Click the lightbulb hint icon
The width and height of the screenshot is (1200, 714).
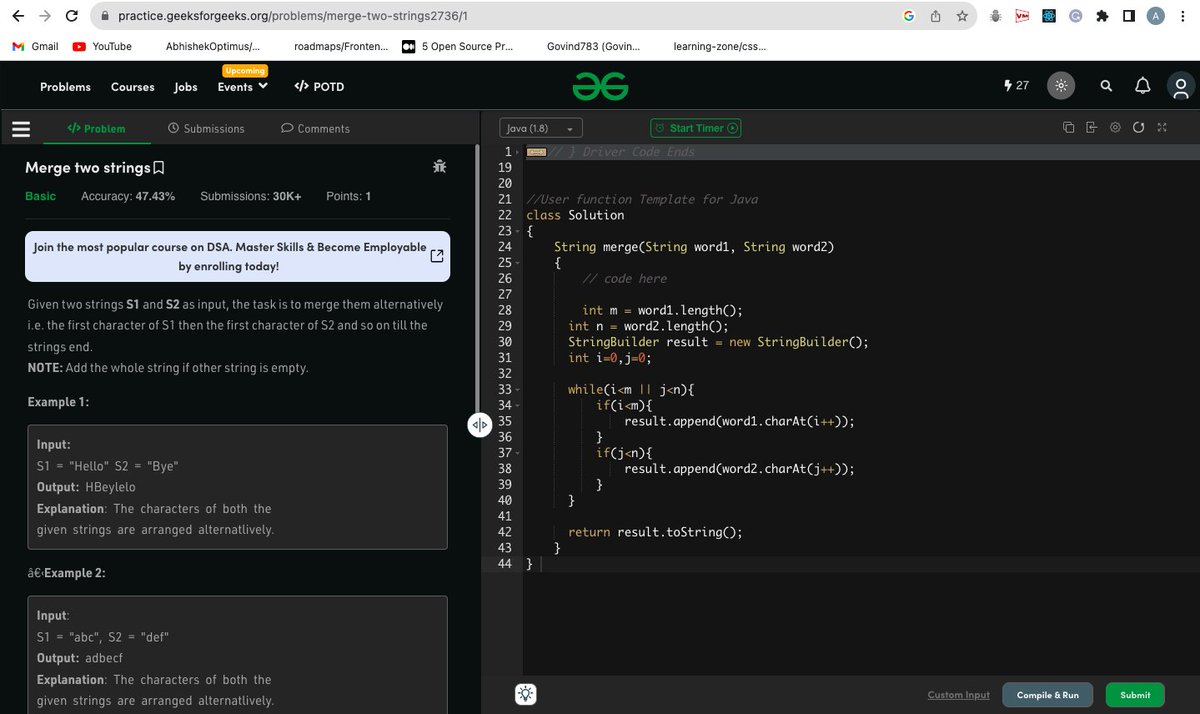pos(526,694)
